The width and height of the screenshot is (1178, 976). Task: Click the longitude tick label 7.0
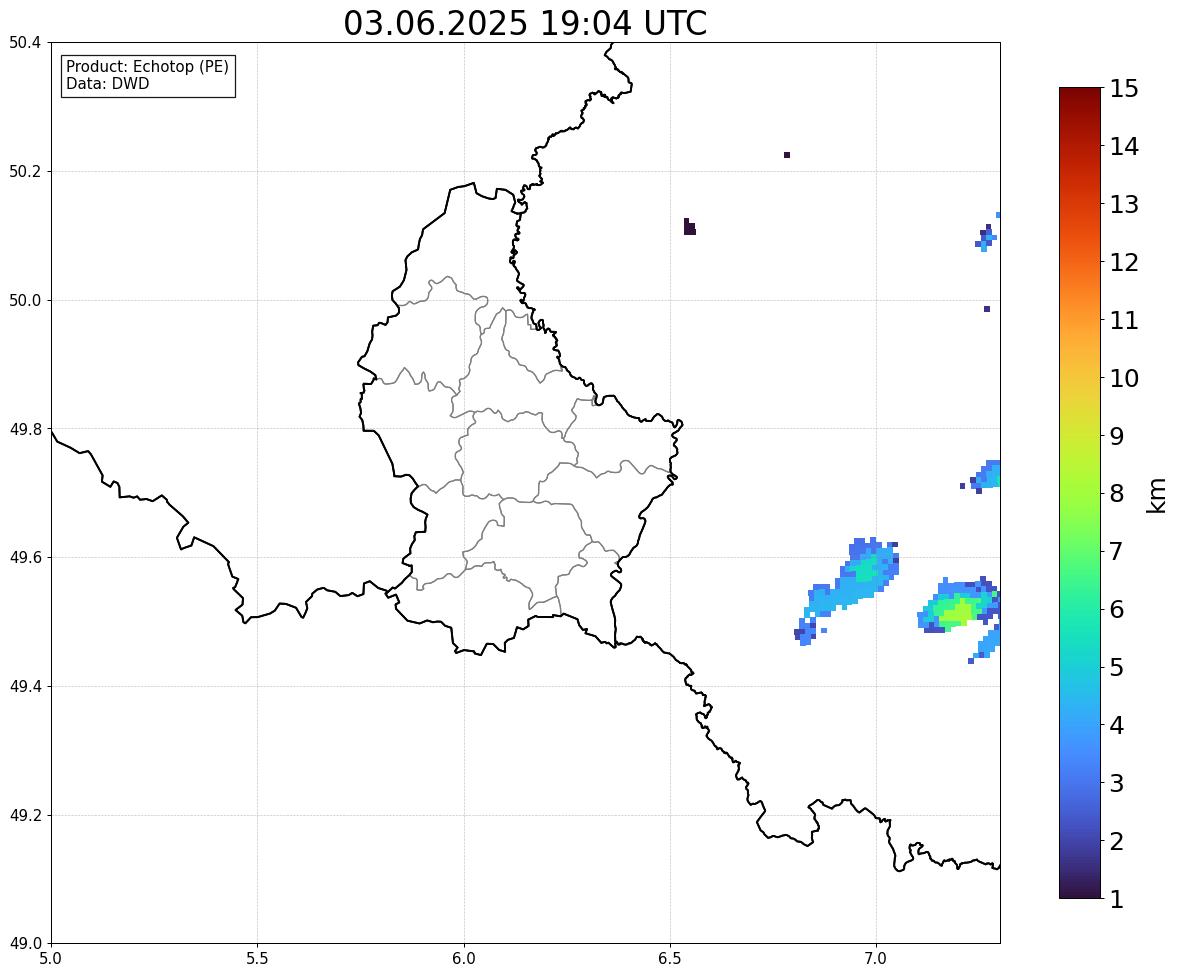tap(877, 959)
